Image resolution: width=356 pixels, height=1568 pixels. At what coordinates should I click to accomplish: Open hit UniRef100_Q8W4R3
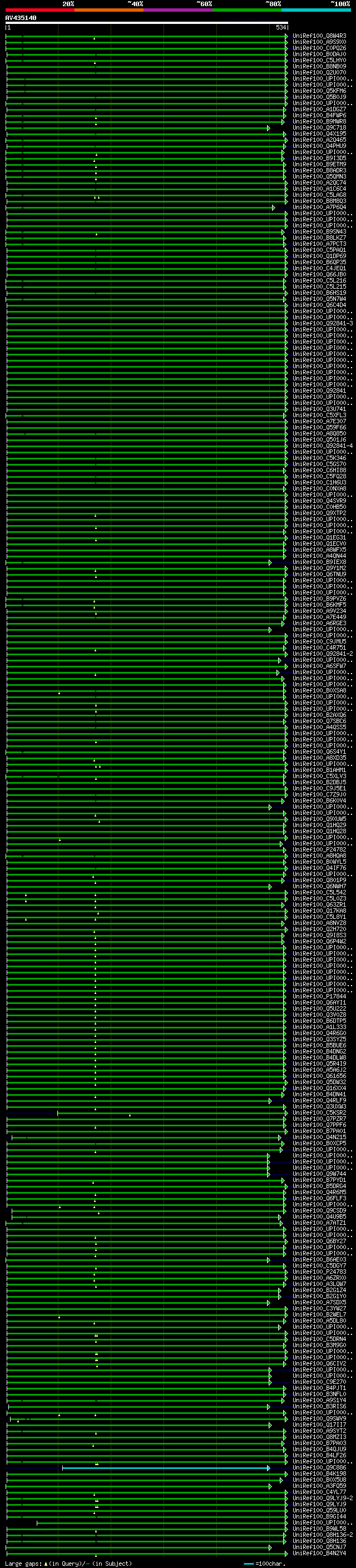click(x=319, y=36)
